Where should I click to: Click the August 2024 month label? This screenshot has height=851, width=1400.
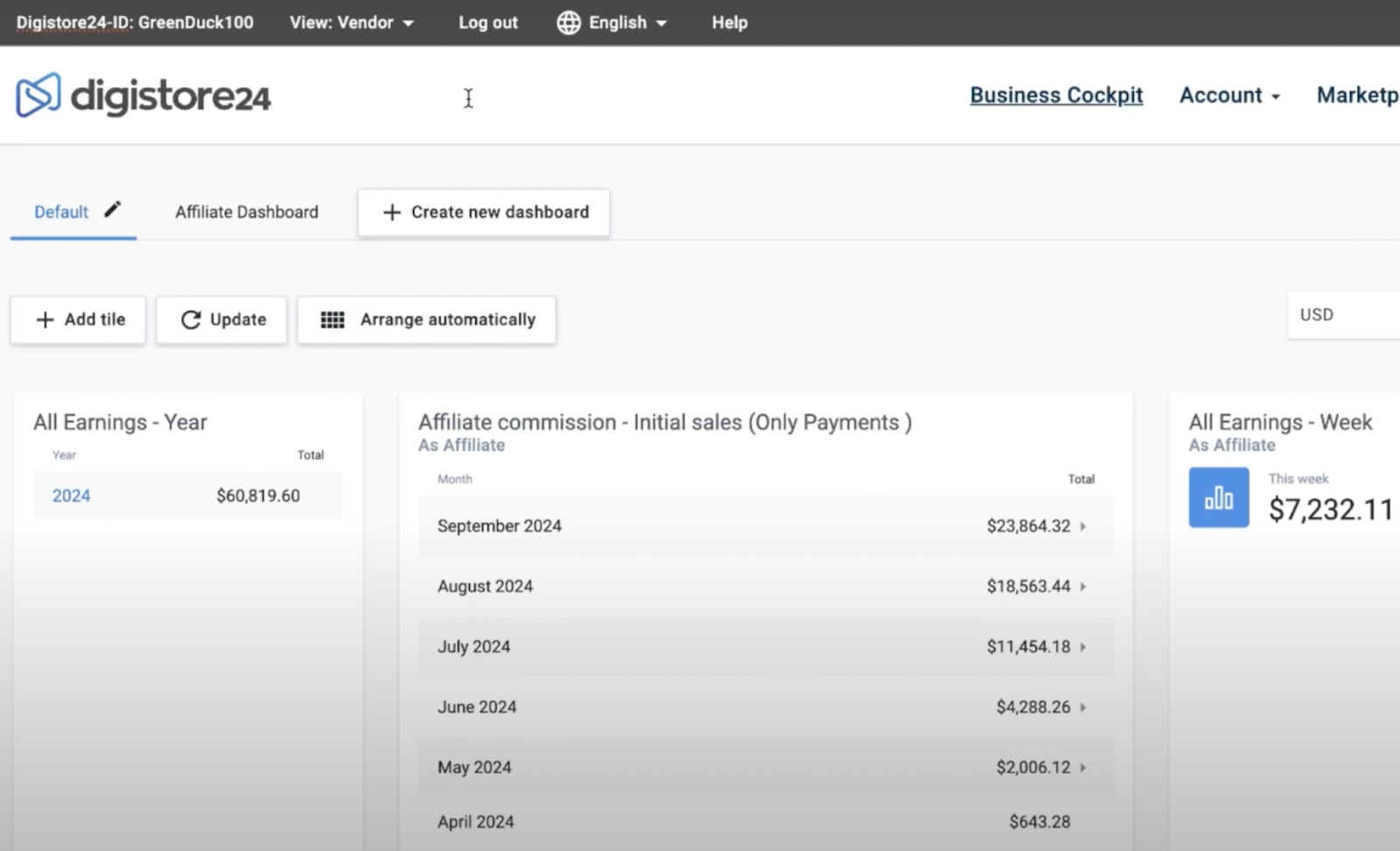click(485, 587)
